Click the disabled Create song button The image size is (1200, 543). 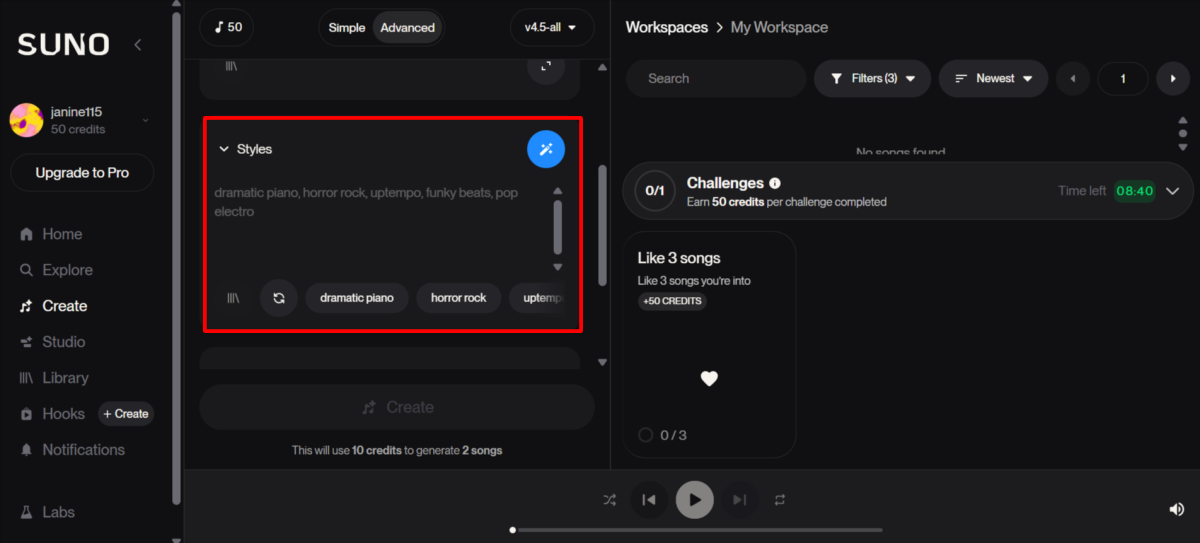(x=397, y=407)
